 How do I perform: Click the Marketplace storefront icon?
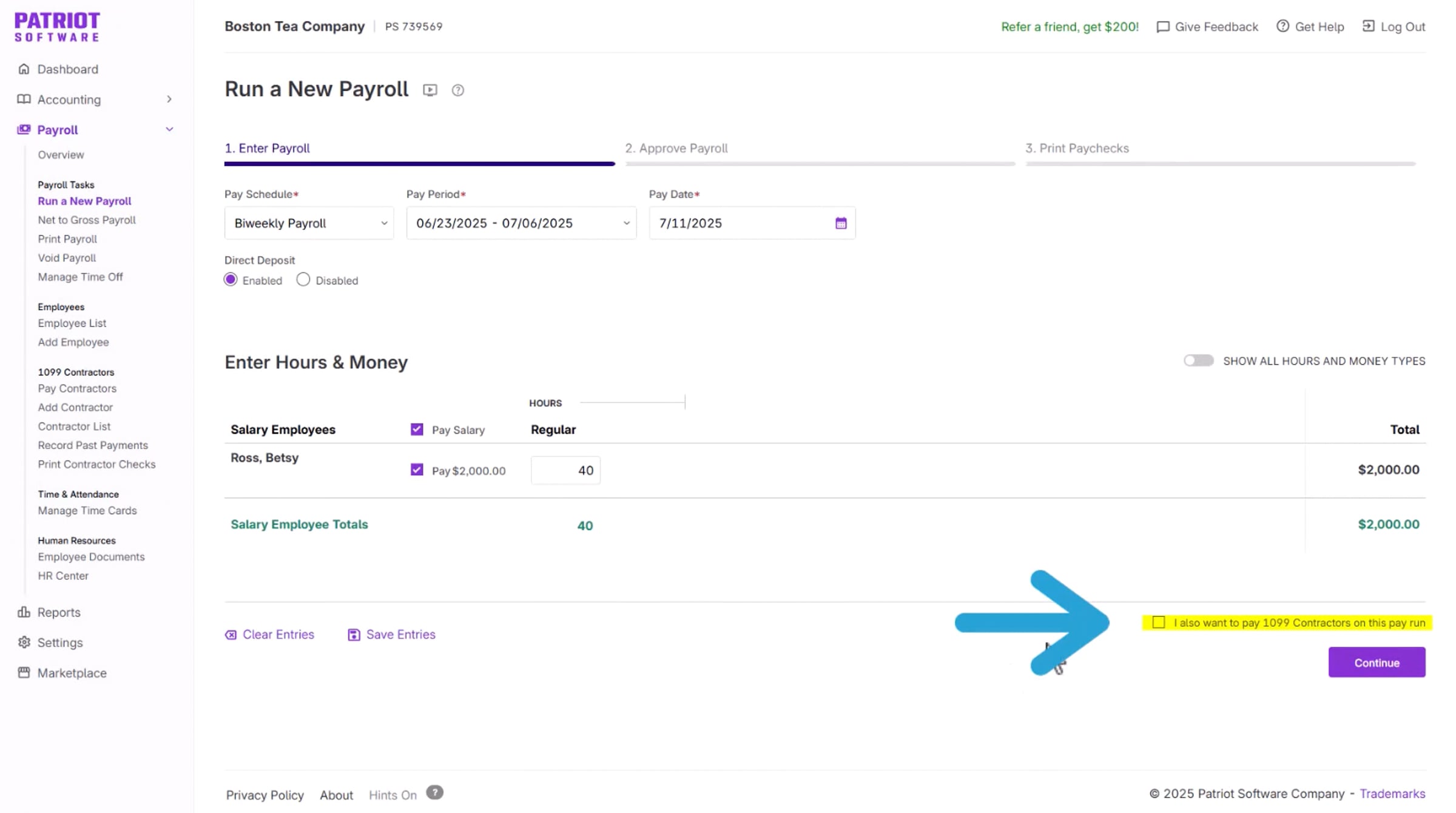point(24,673)
